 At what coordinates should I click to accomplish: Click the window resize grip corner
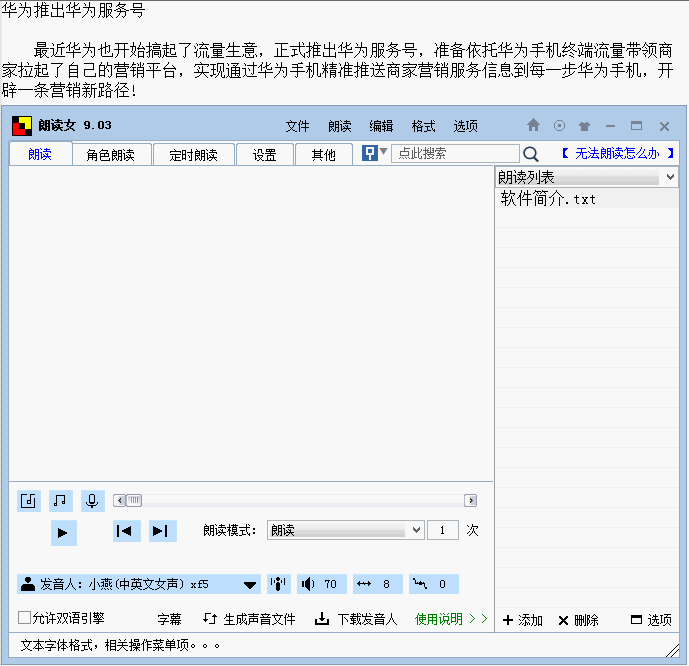click(x=672, y=651)
